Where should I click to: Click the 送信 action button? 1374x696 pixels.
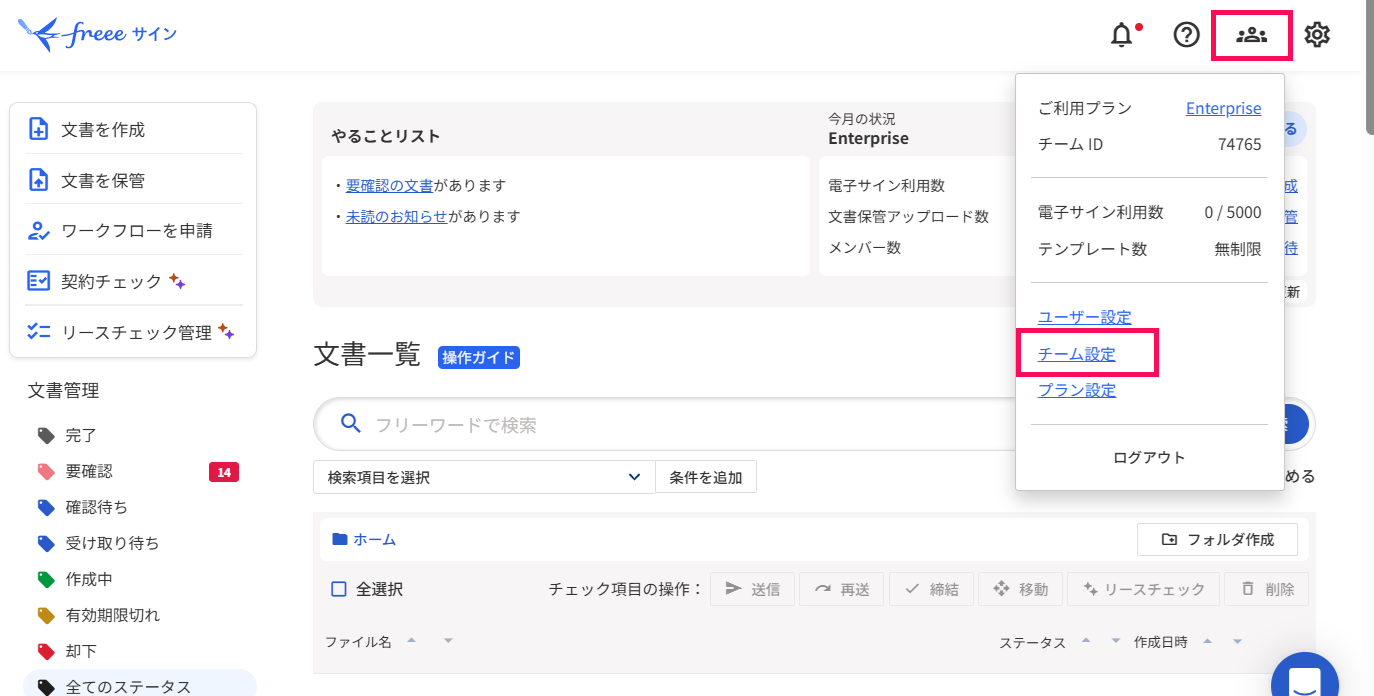coord(752,589)
